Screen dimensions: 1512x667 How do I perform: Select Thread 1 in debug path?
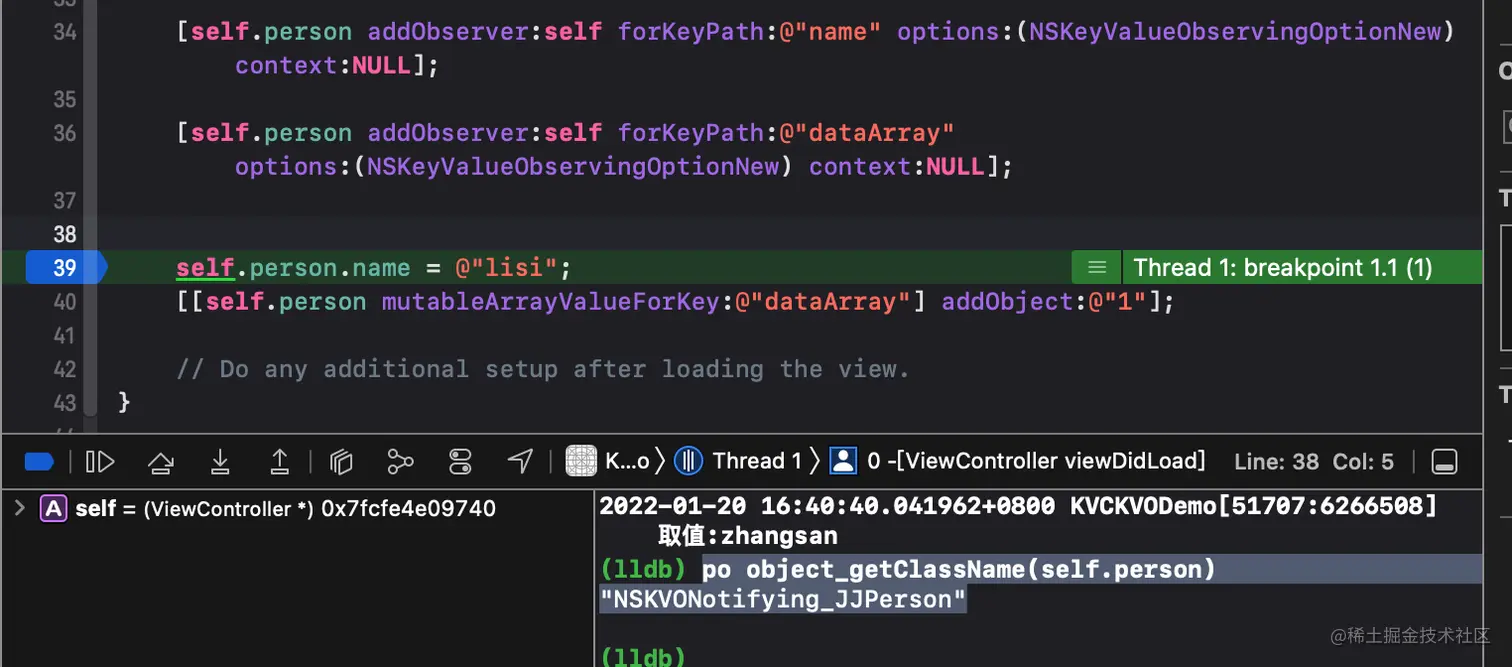coord(739,461)
